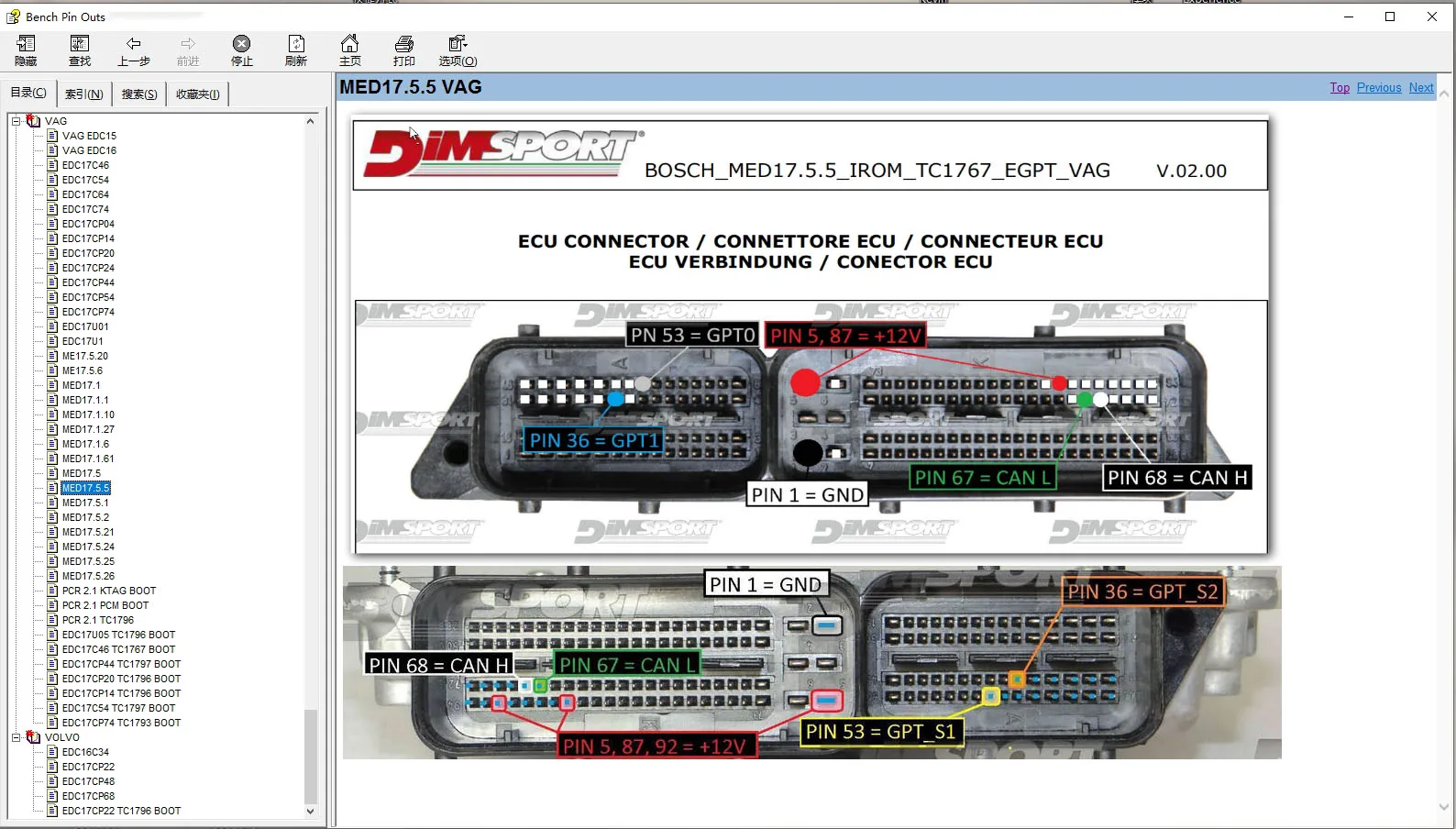This screenshot has height=829, width=1456.
Task: Open PCR 2.1 PCM BOOT topic
Action: [x=105, y=605]
